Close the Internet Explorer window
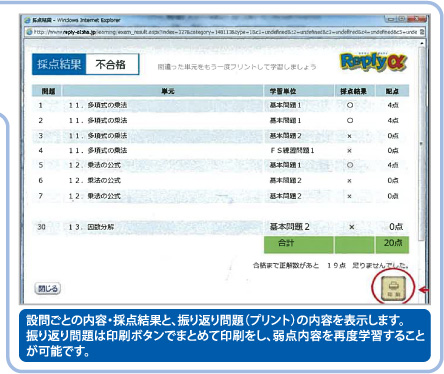444x374 pixels. [x=418, y=19]
